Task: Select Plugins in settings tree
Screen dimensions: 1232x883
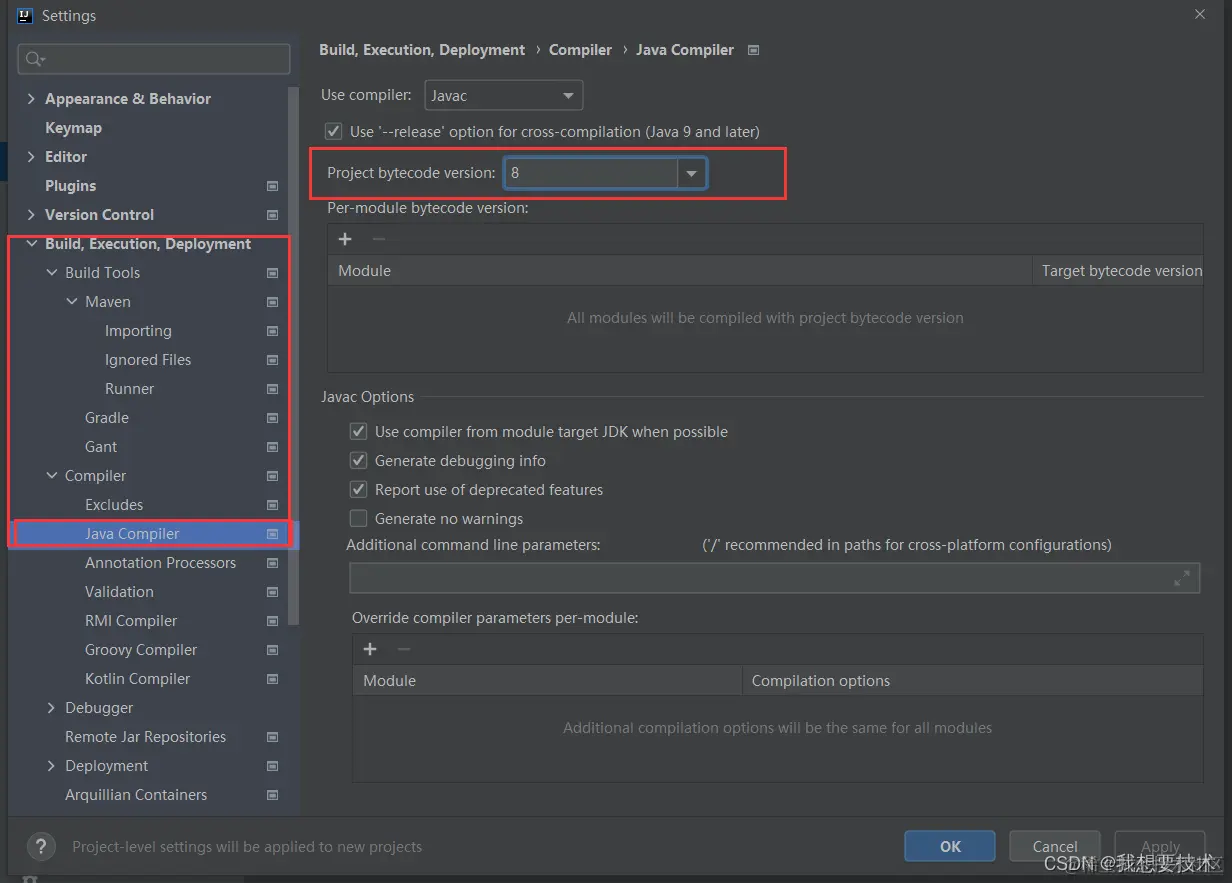Action: coord(70,186)
